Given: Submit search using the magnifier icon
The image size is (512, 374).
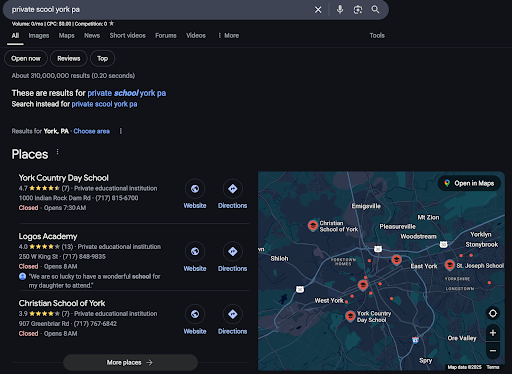Looking at the screenshot, I should pos(375,9).
